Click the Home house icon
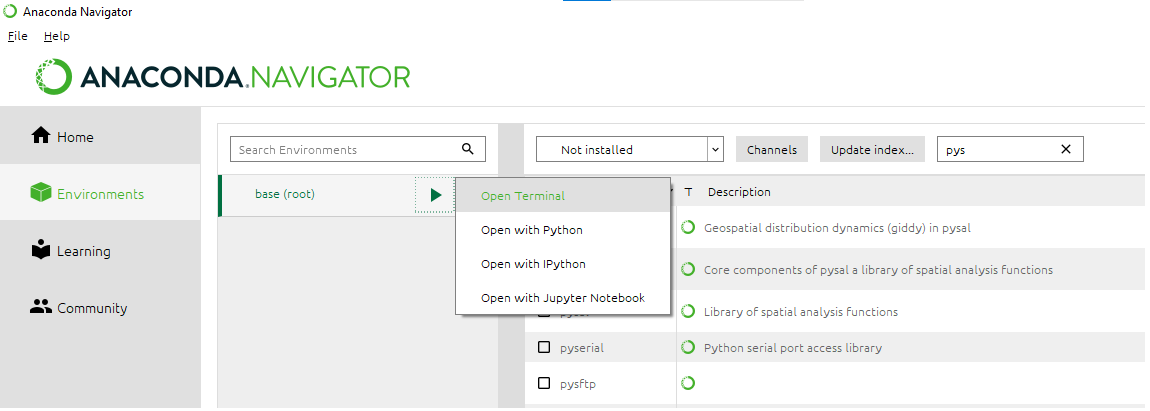1150x411 pixels. pyautogui.click(x=41, y=136)
